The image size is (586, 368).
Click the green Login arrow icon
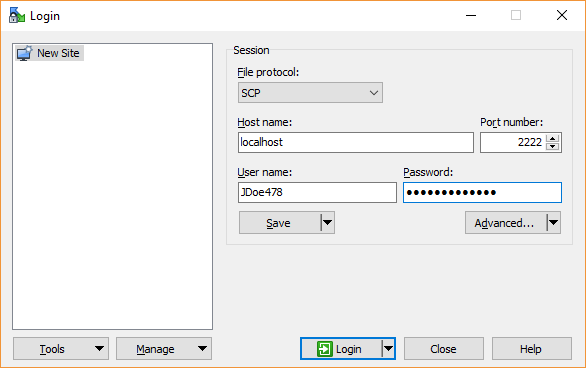click(x=324, y=349)
